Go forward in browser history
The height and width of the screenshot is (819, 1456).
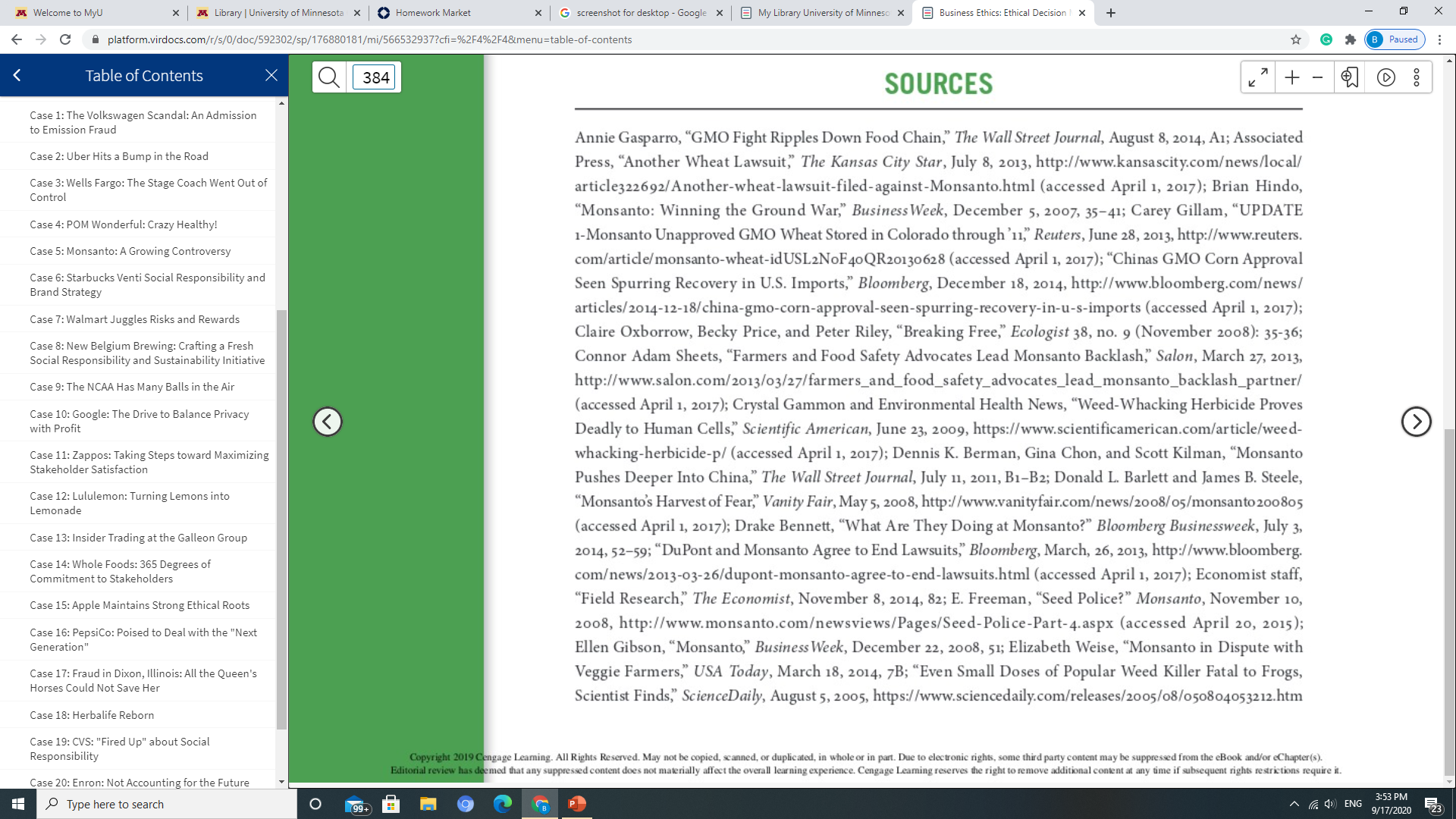[x=41, y=39]
